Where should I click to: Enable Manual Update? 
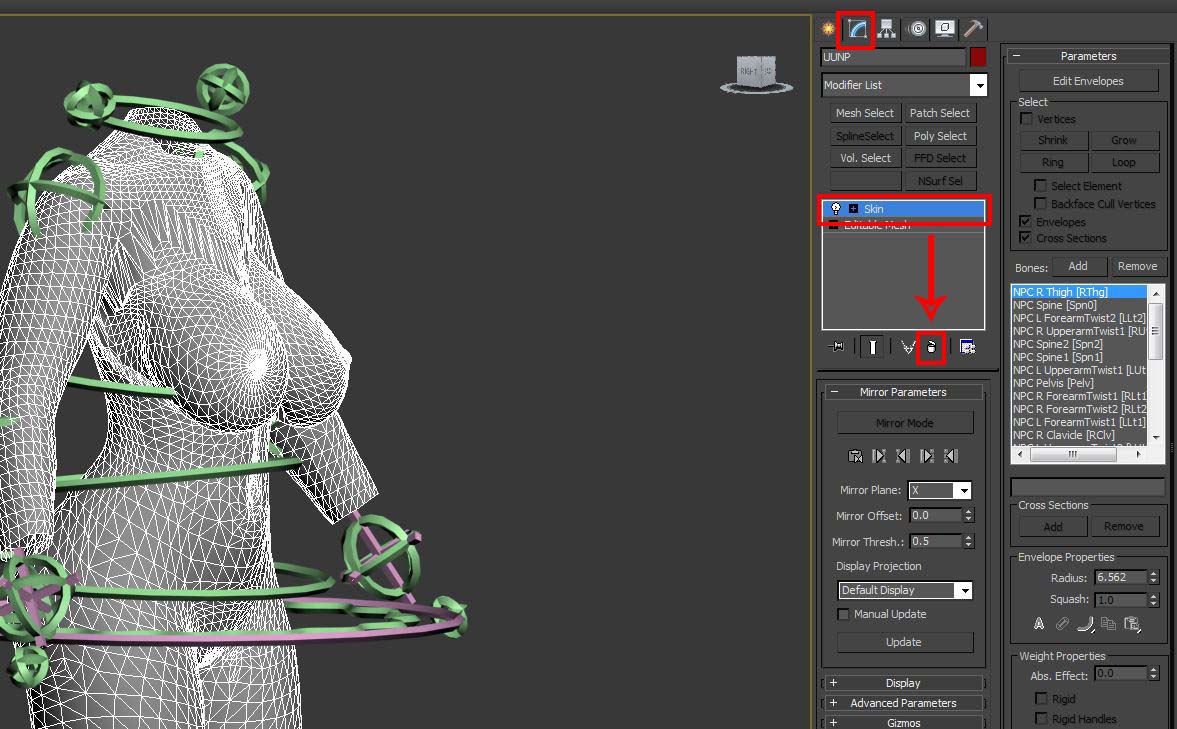pyautogui.click(x=843, y=614)
